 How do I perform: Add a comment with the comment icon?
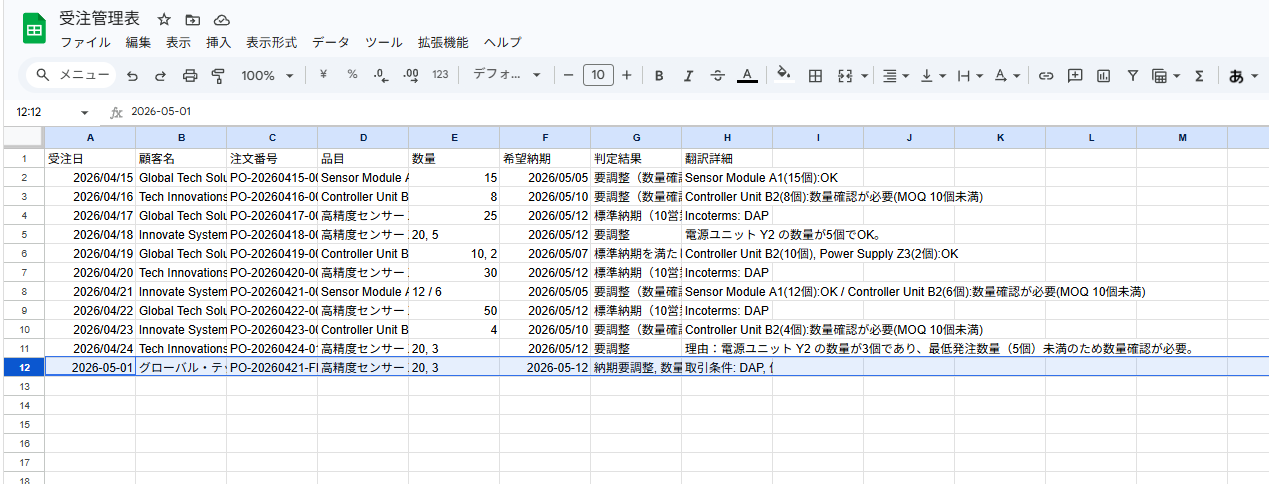1075,75
